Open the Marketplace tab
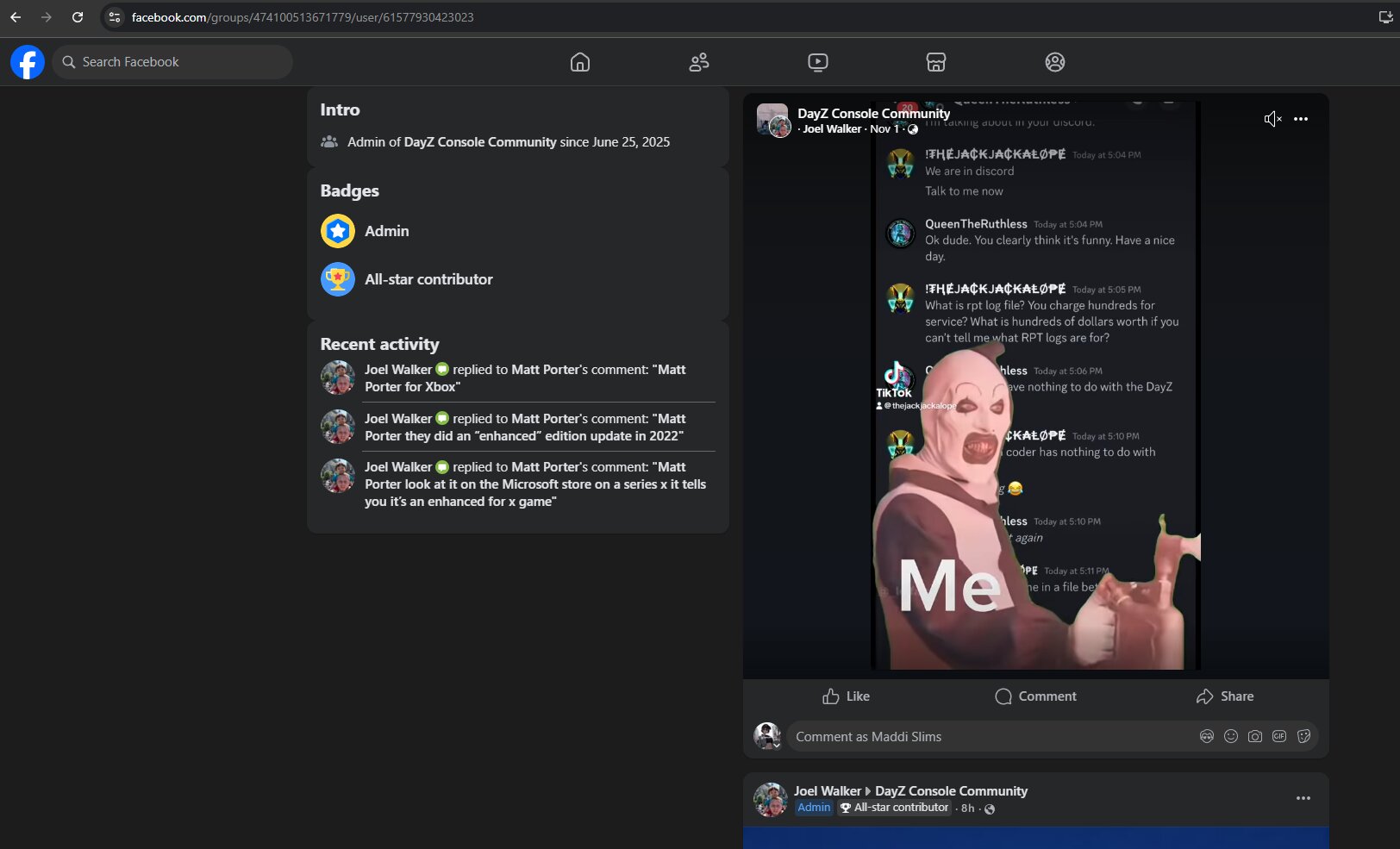The image size is (1400, 849). click(x=936, y=62)
